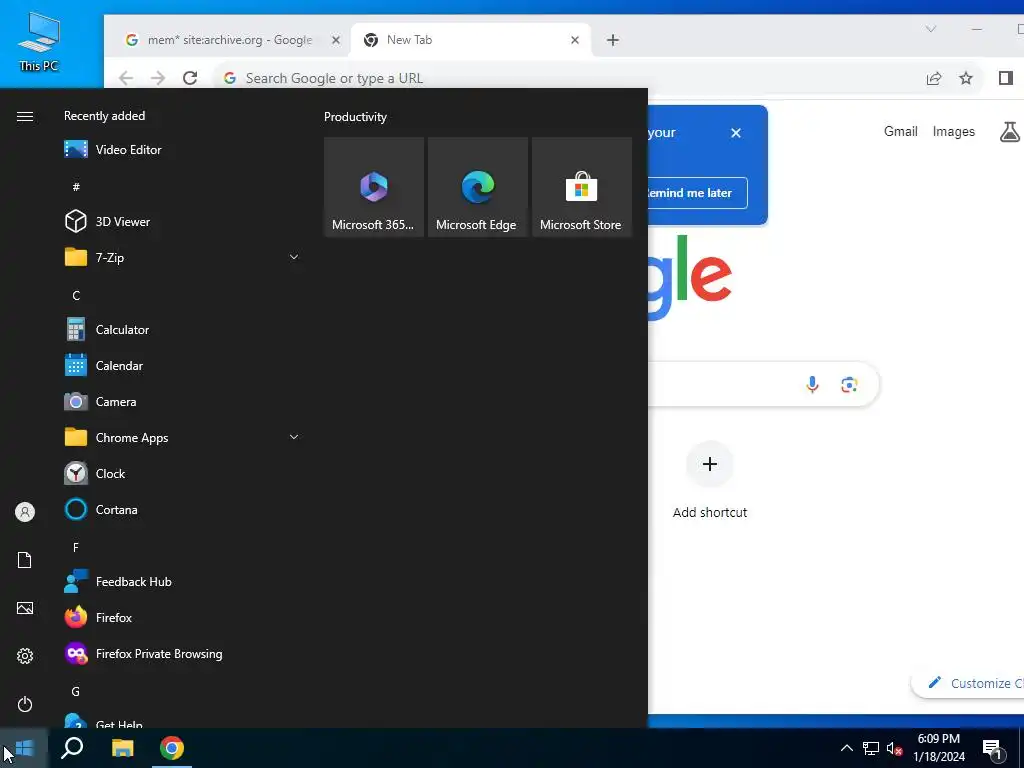This screenshot has width=1024, height=768.
Task: Open the network tray icon
Action: point(871,748)
